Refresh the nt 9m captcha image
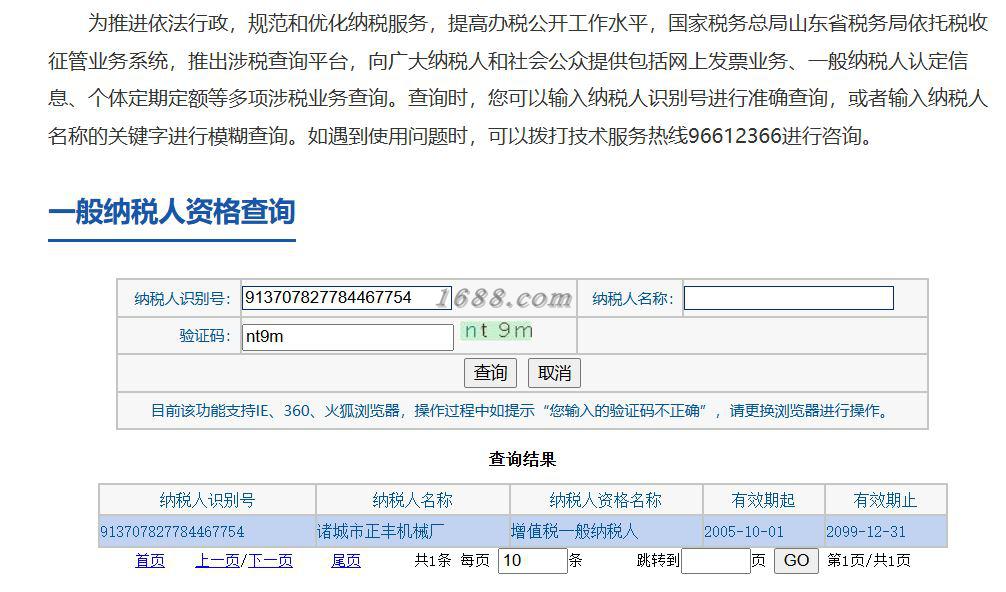The image size is (1006, 592). pos(497,331)
